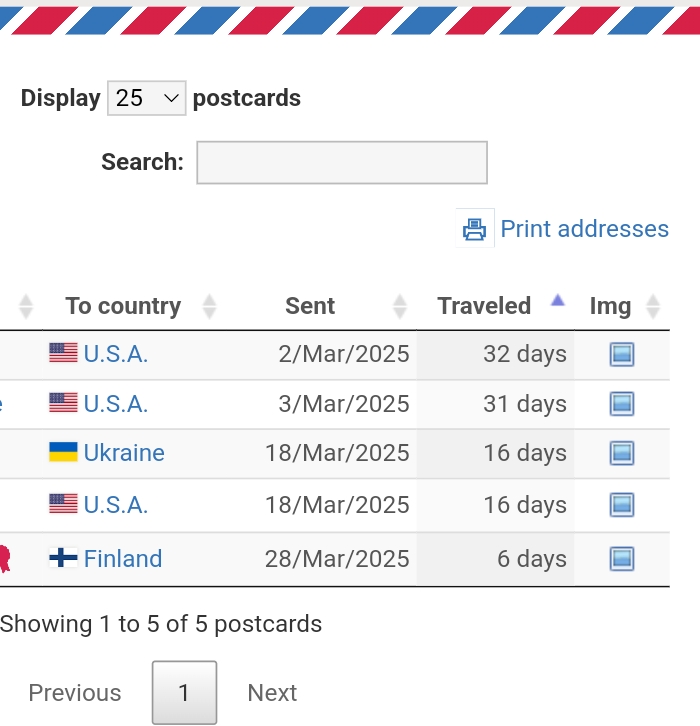Go to Next page of postcards
Screen dimensions: 700x726
click(272, 693)
